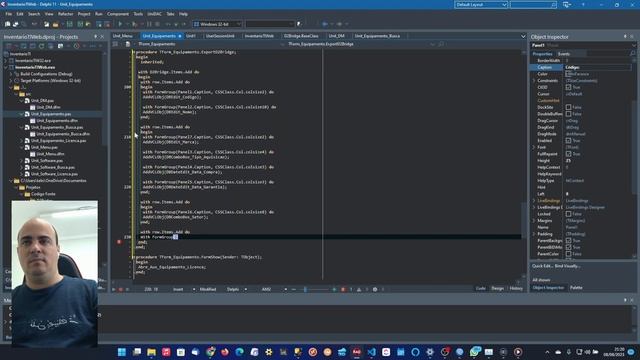Click the Open folder toolbar icon
Image resolution: width=640 pixels, height=360 pixels.
55,24
